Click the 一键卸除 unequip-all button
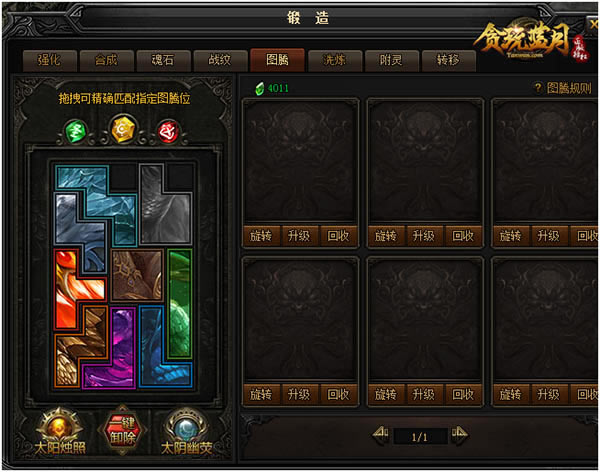The image size is (600, 472). 122,431
